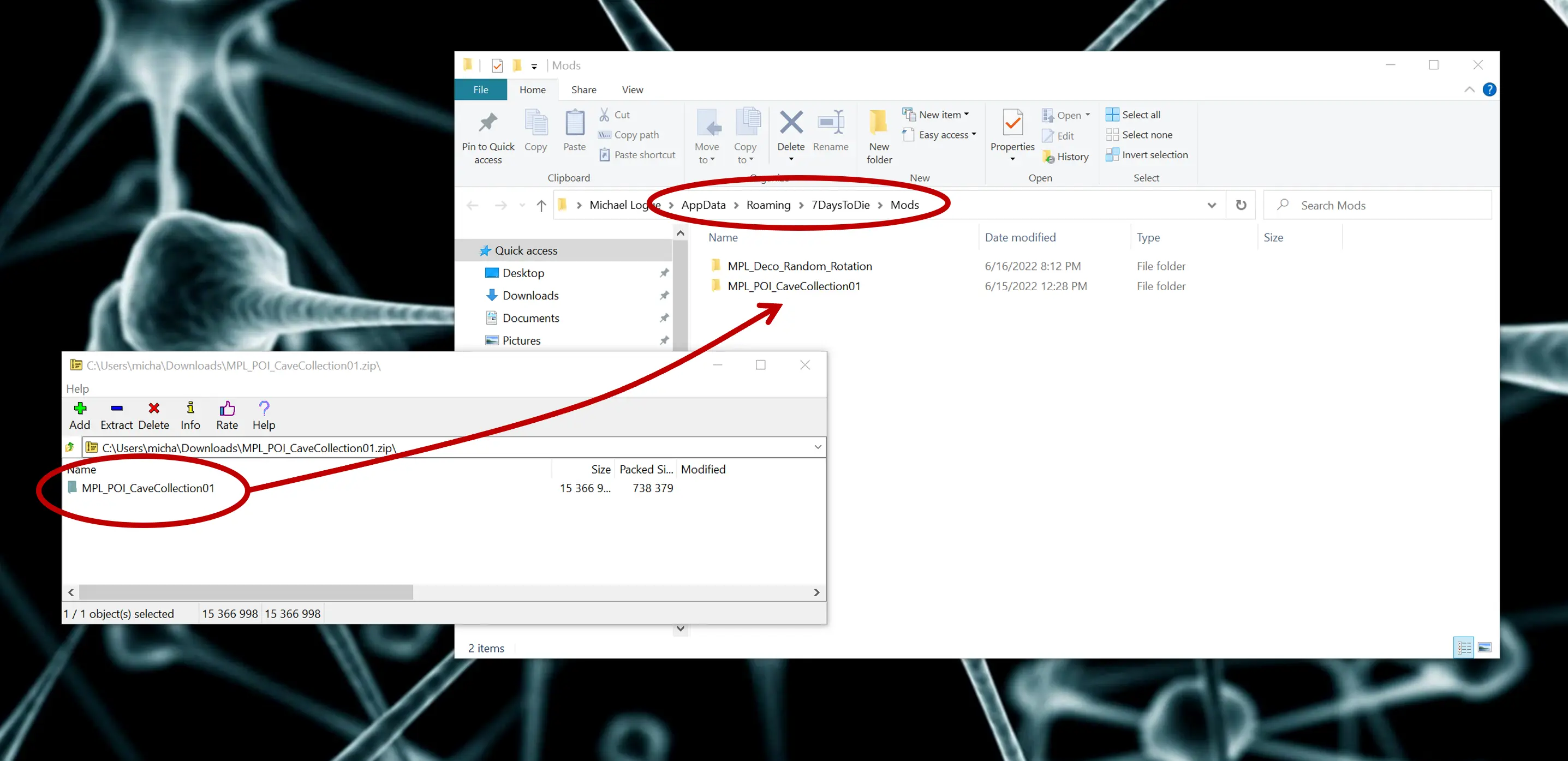Click Cut scissors in ribbon
This screenshot has height=761, width=1568.
tap(614, 115)
